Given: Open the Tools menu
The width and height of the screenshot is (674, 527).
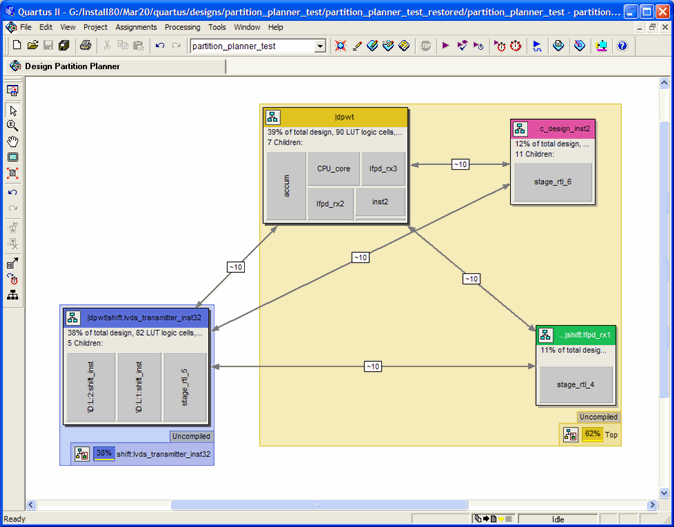Looking at the screenshot, I should click(217, 27).
